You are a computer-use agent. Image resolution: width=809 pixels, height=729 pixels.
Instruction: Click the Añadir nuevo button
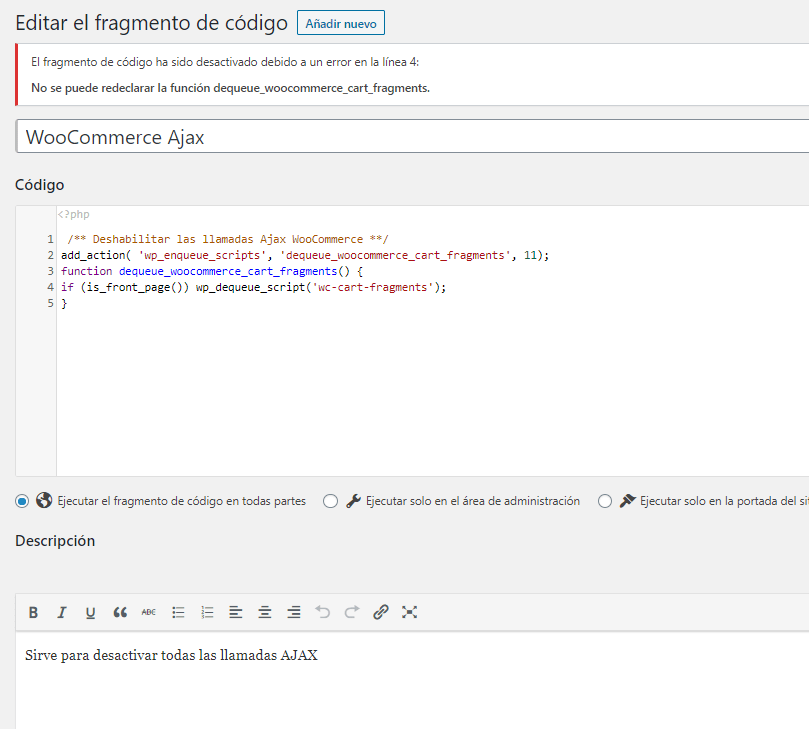coord(341,23)
